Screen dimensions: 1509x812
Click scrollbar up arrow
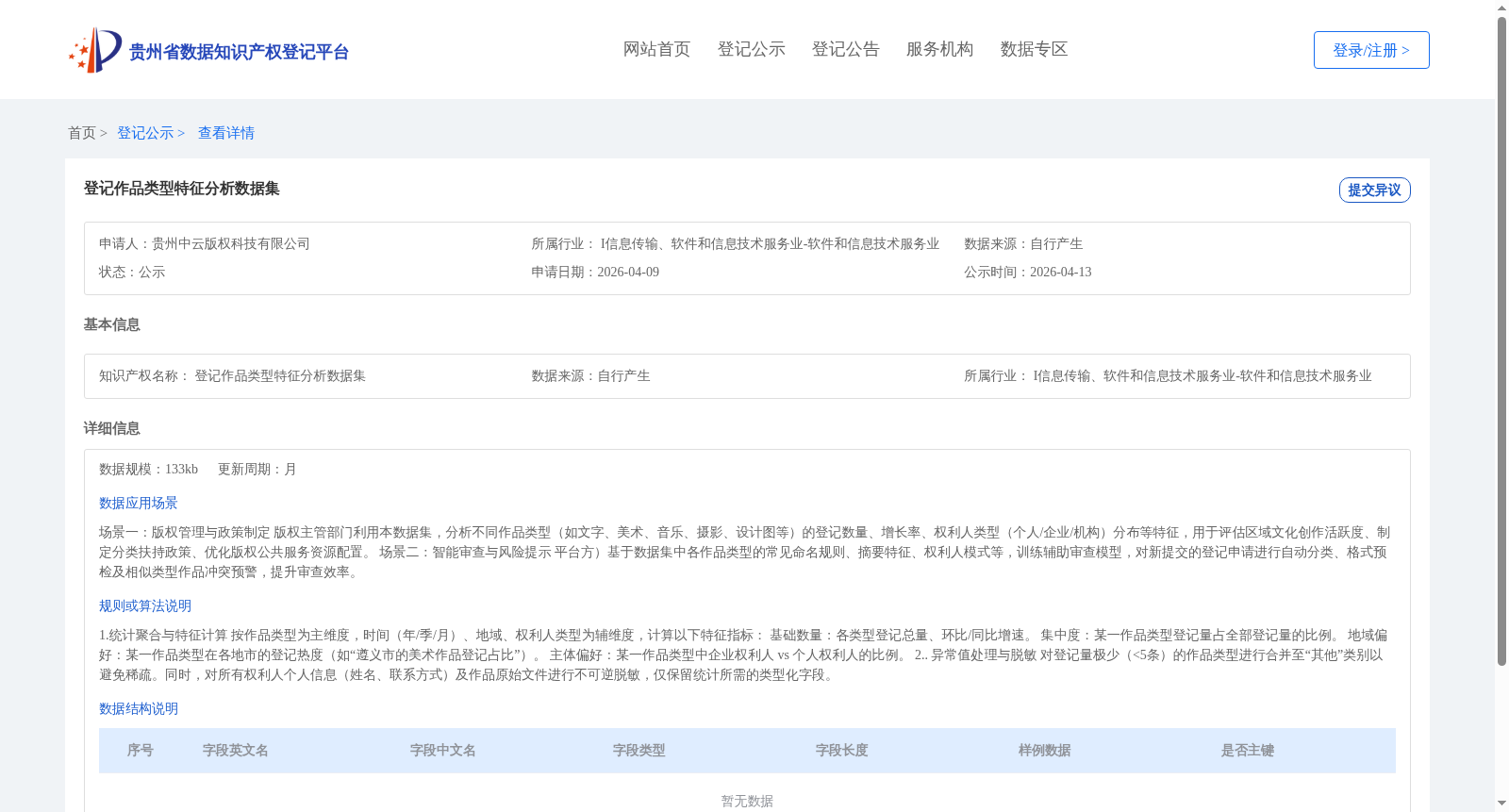[1502, 8]
